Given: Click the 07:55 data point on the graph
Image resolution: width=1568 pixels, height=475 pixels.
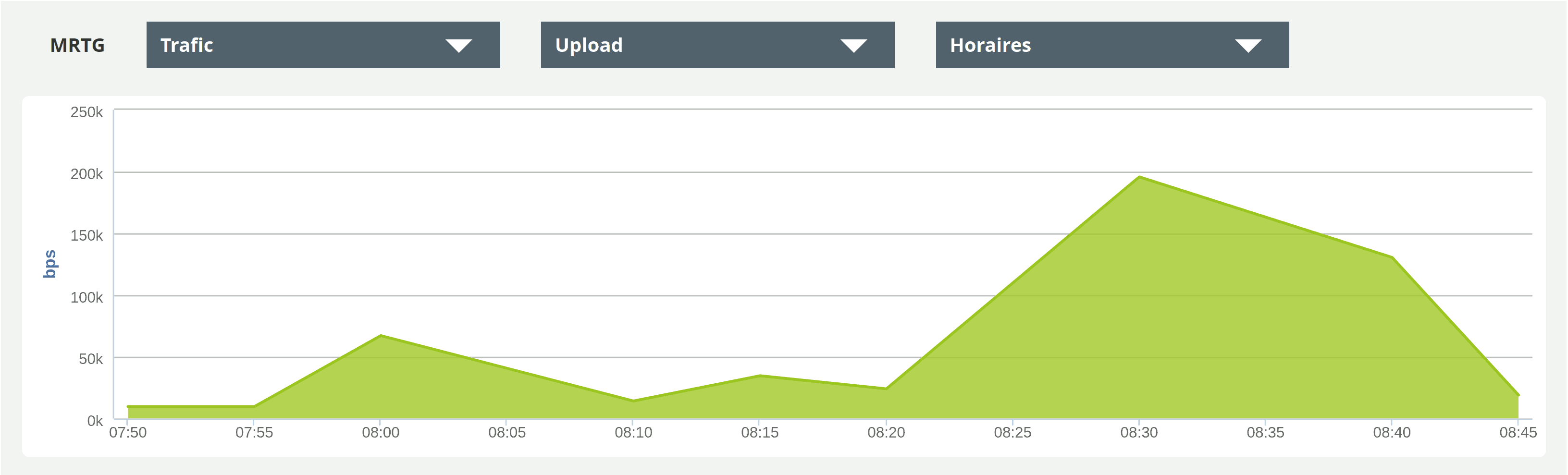Looking at the screenshot, I should 254,406.
